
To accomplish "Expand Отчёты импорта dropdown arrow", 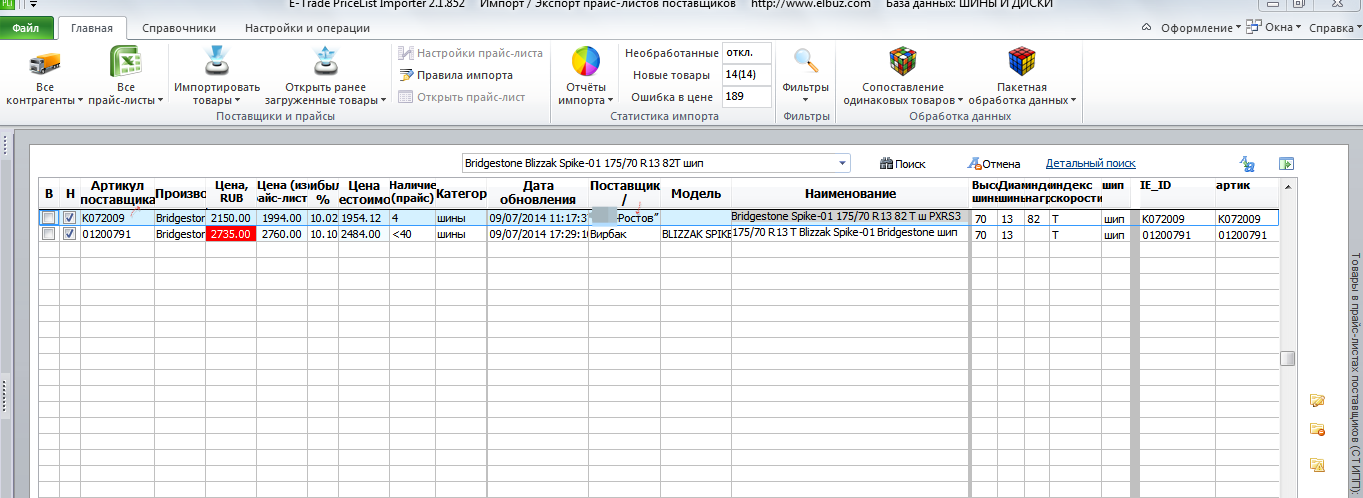I will pyautogui.click(x=611, y=101).
